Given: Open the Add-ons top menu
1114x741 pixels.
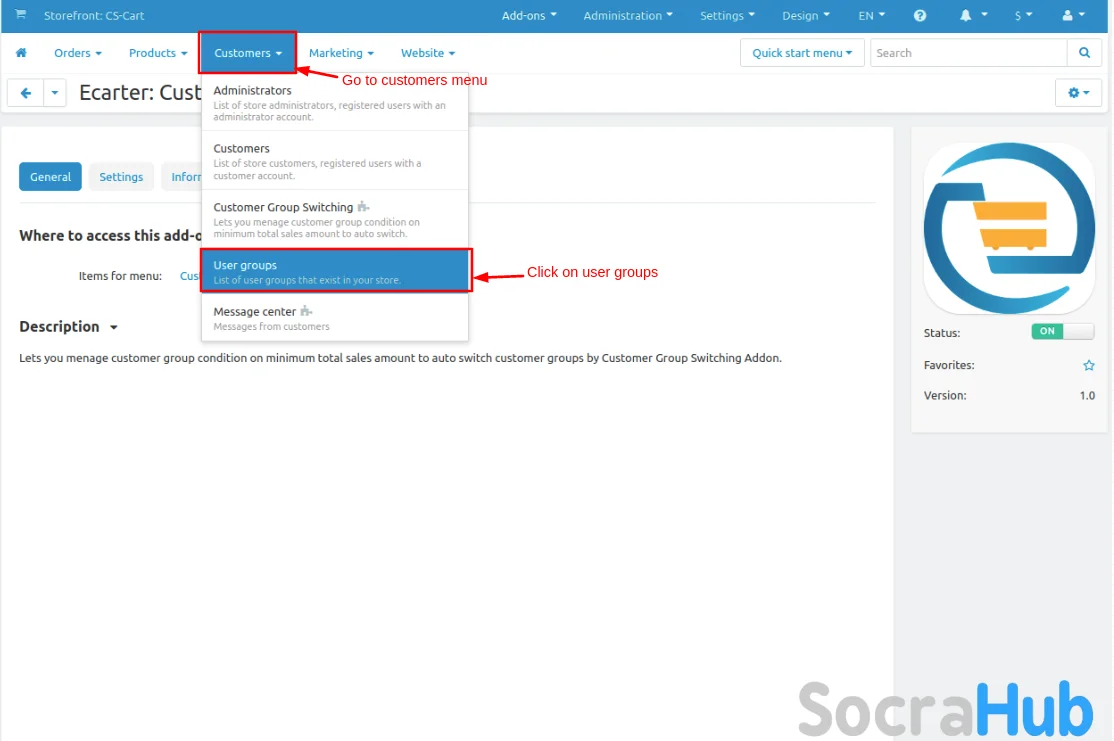Looking at the screenshot, I should pos(529,16).
